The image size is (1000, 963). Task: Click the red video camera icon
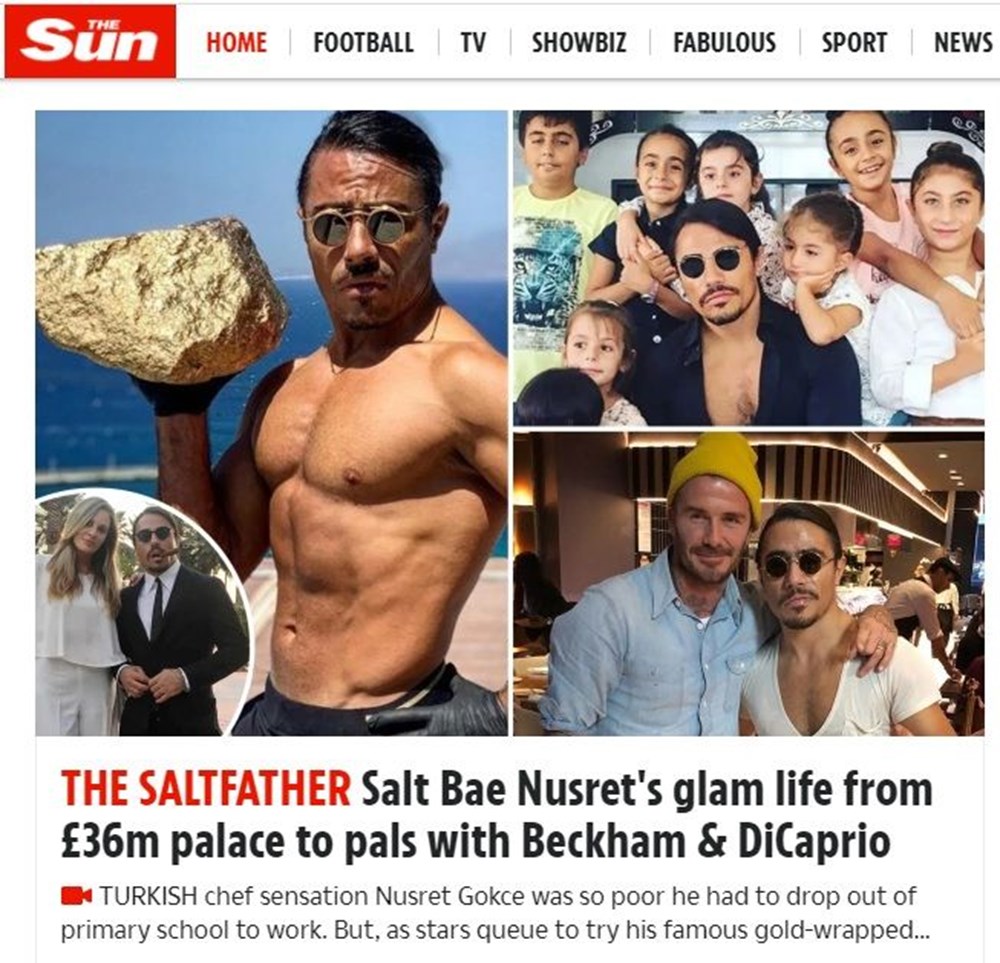point(77,895)
